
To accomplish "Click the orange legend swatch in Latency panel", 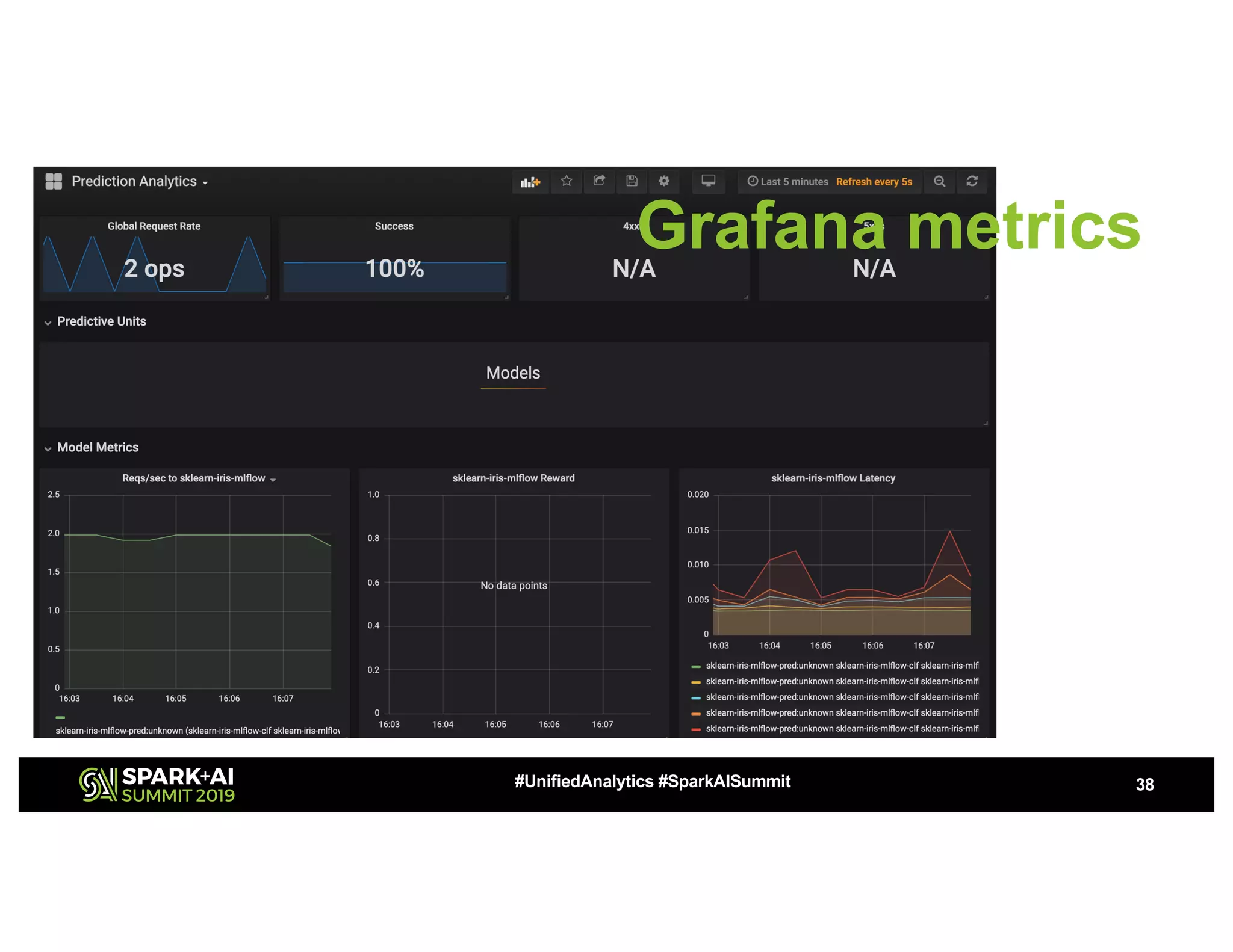I will (696, 713).
